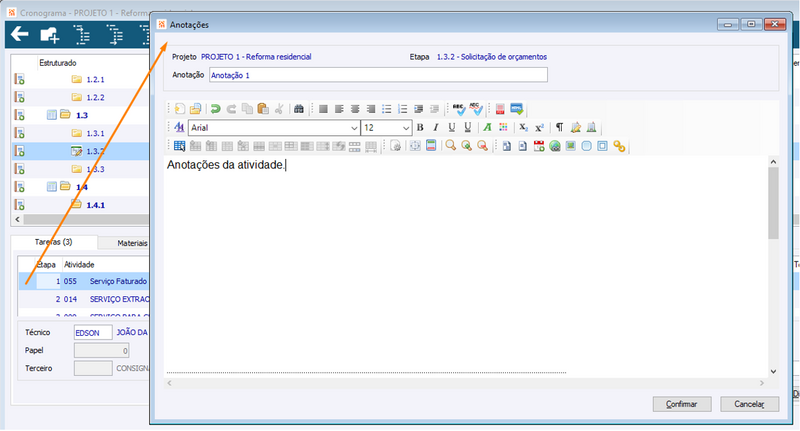Click the Open file icon in editor toolbar
The width and height of the screenshot is (800, 431).
click(x=195, y=109)
